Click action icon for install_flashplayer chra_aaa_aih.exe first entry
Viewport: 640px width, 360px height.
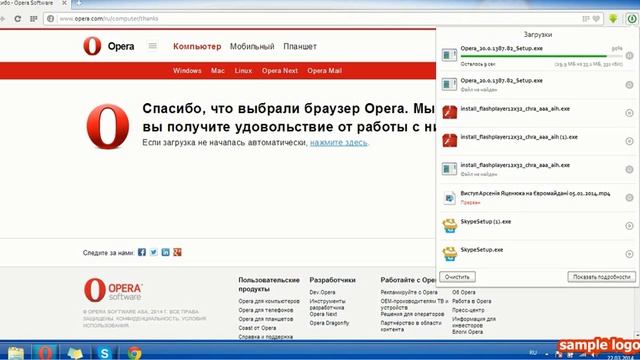(629, 113)
